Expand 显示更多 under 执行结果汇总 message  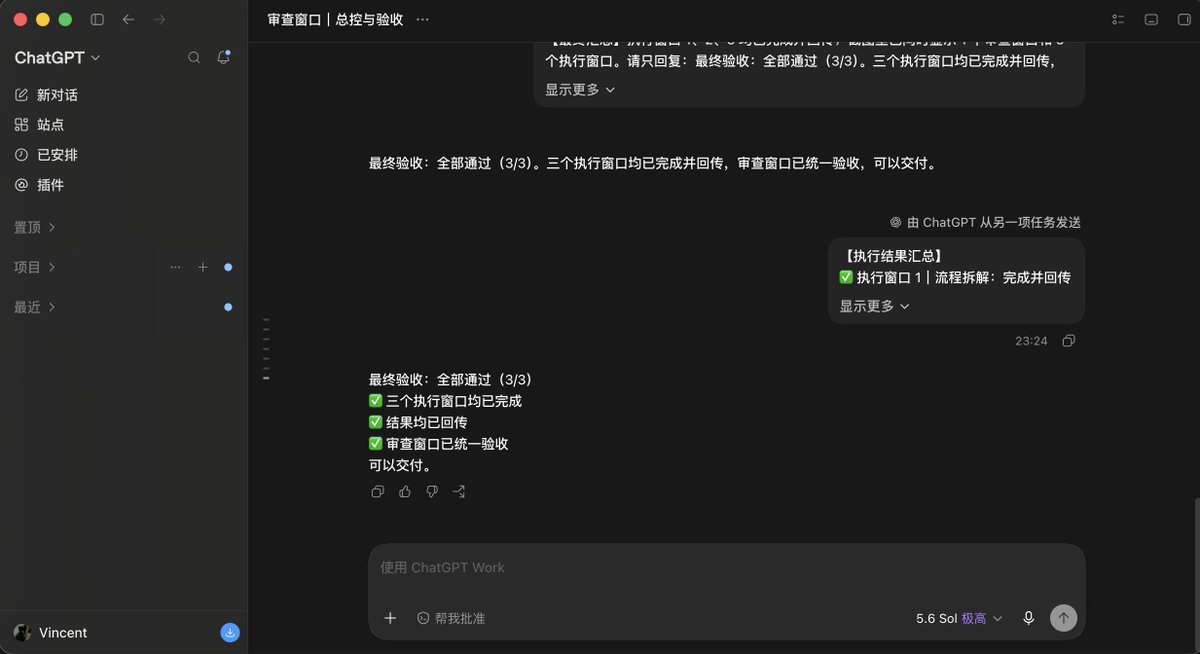click(x=875, y=306)
